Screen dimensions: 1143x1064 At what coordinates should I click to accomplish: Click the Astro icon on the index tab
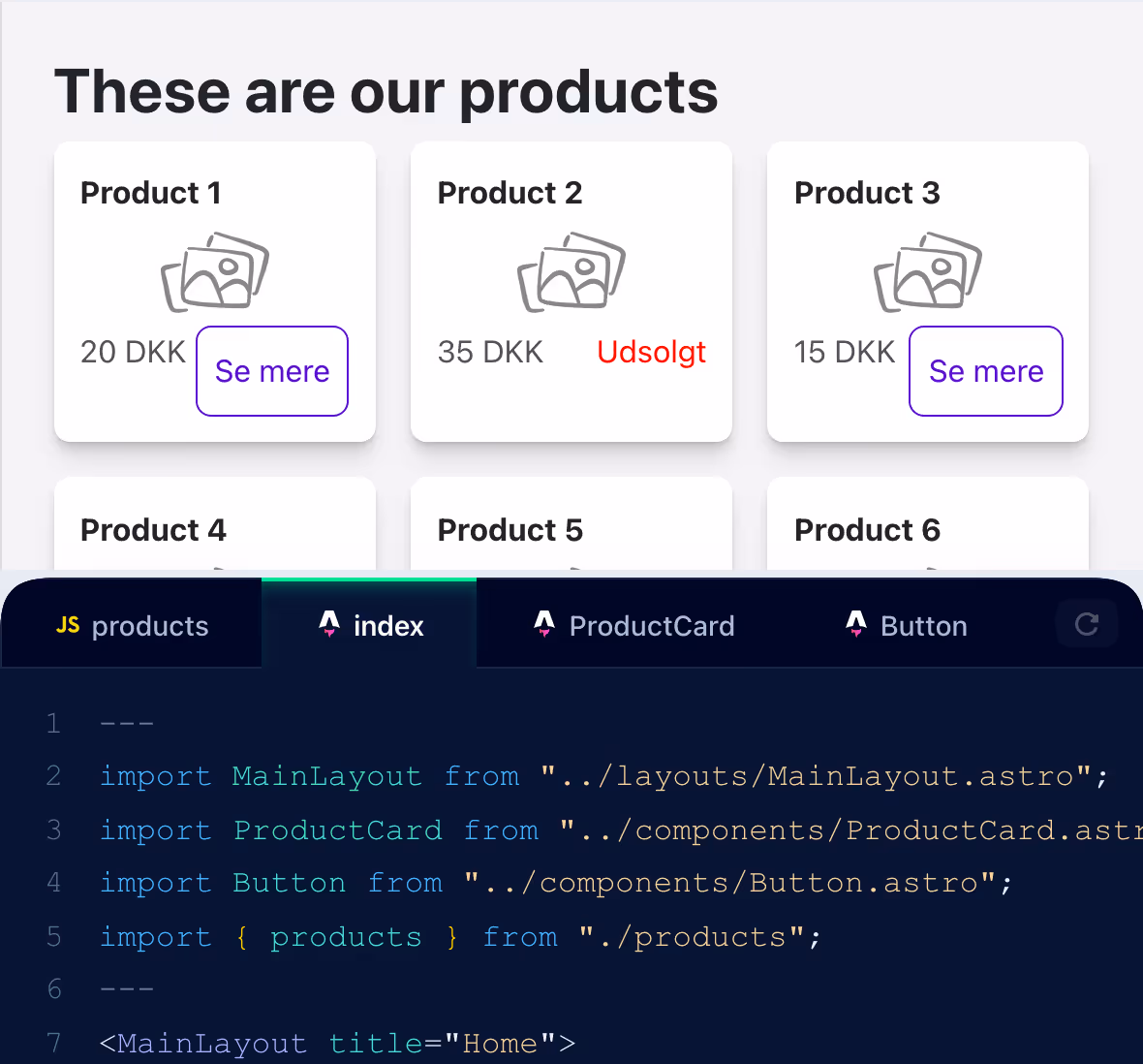tap(329, 625)
